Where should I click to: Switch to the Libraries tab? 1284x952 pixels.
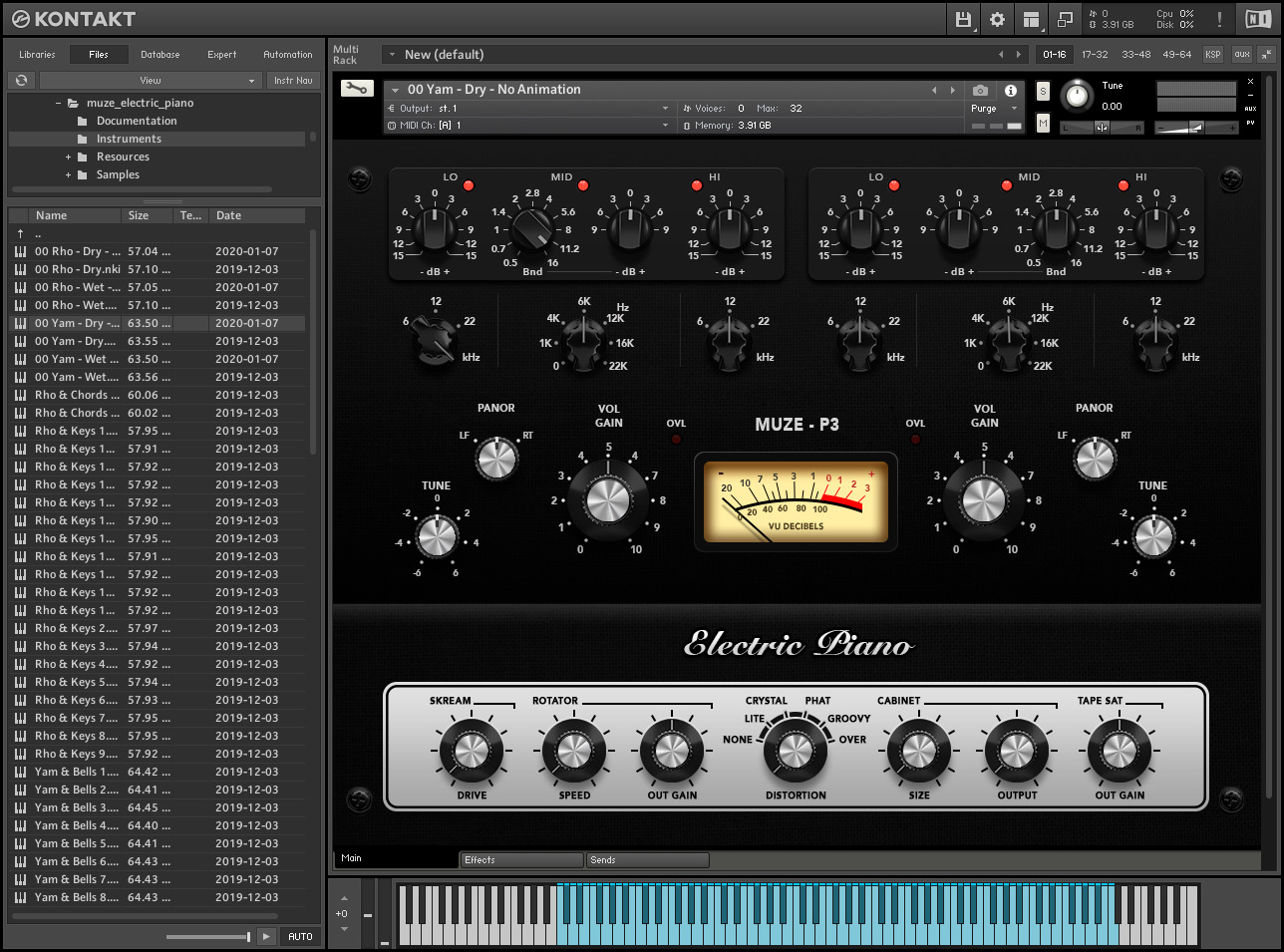point(37,54)
